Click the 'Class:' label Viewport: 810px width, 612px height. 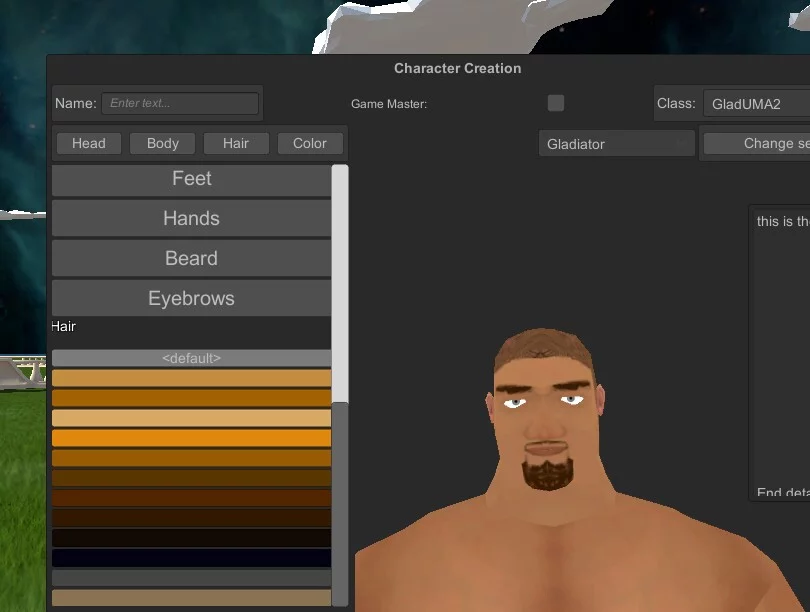[676, 103]
